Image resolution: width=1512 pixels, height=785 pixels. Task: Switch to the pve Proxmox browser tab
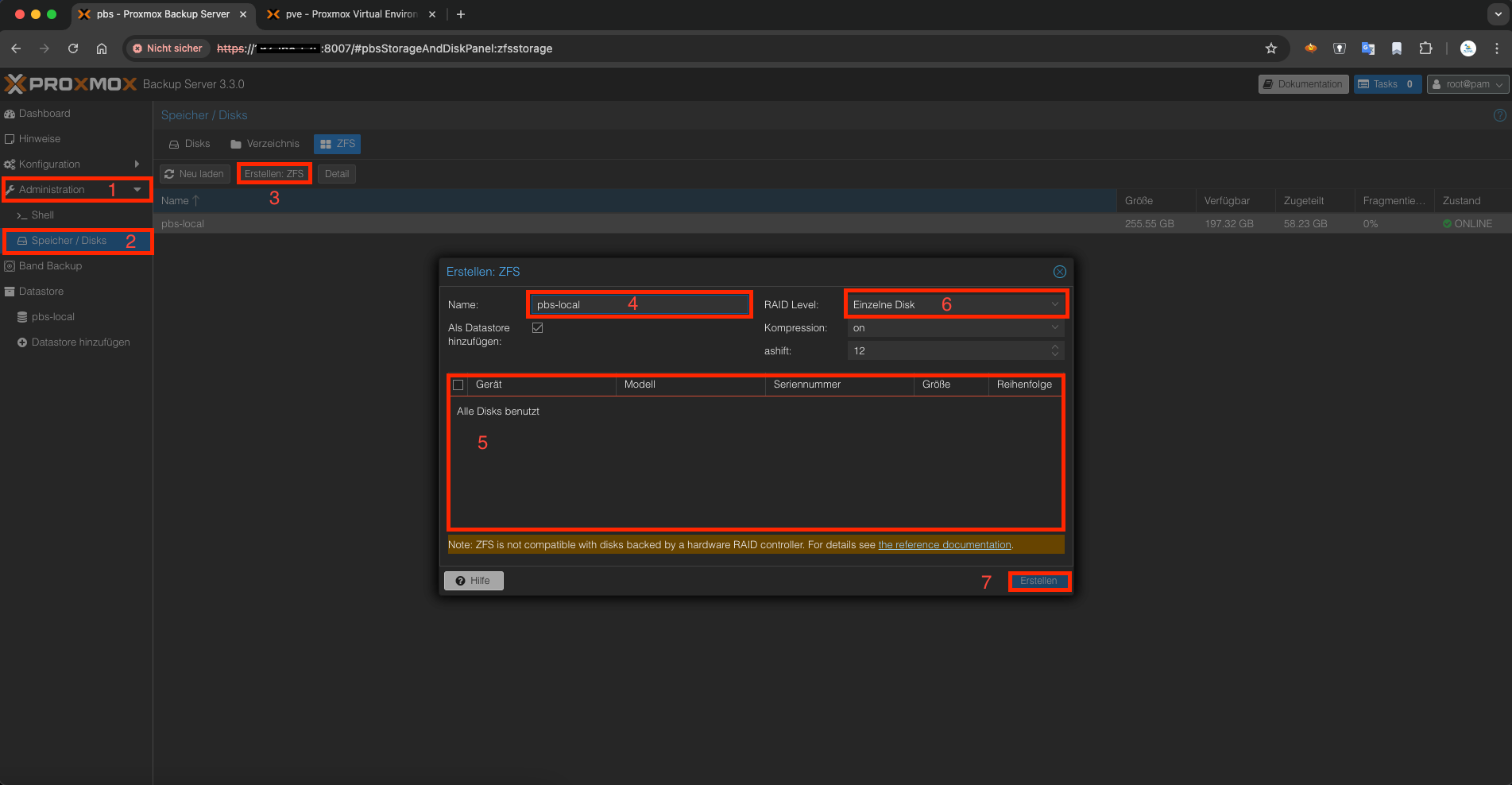point(342,14)
